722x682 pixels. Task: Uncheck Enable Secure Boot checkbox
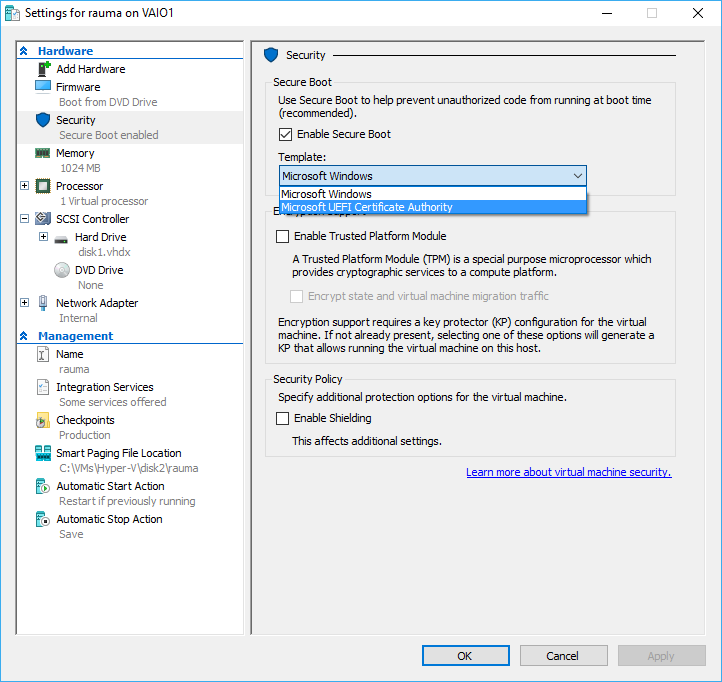(285, 134)
